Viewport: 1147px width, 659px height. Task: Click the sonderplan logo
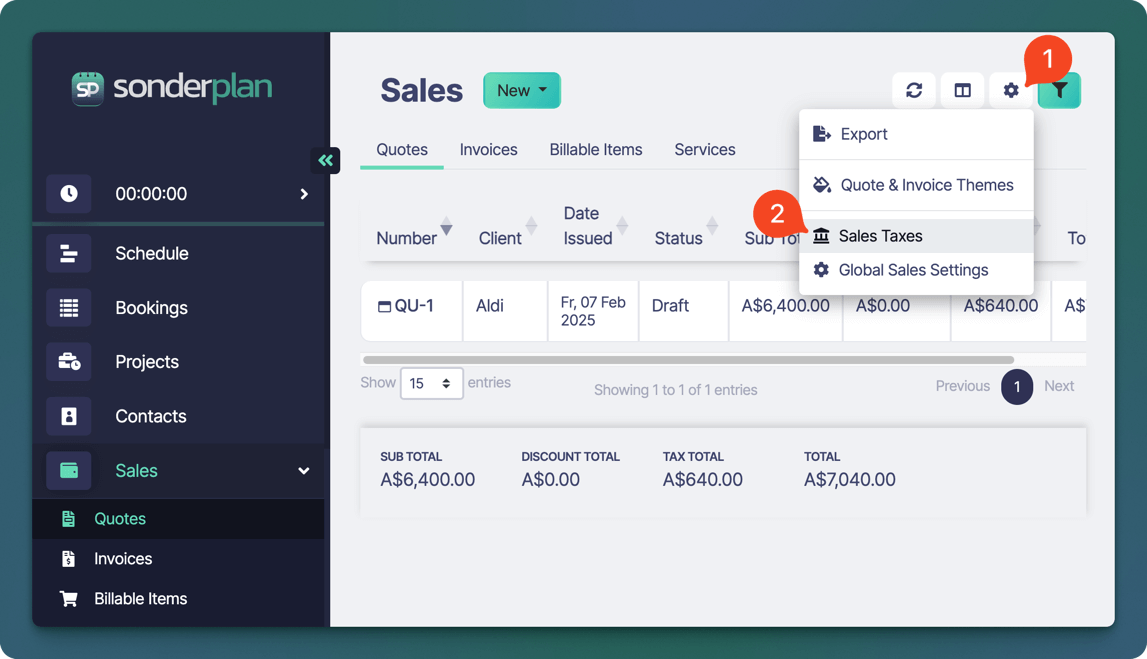172,88
